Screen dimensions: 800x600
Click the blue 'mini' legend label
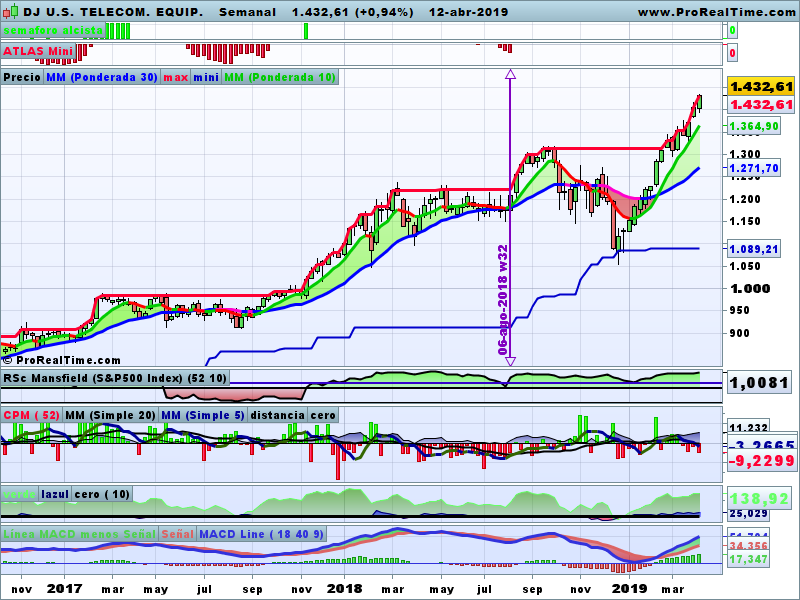pos(206,78)
